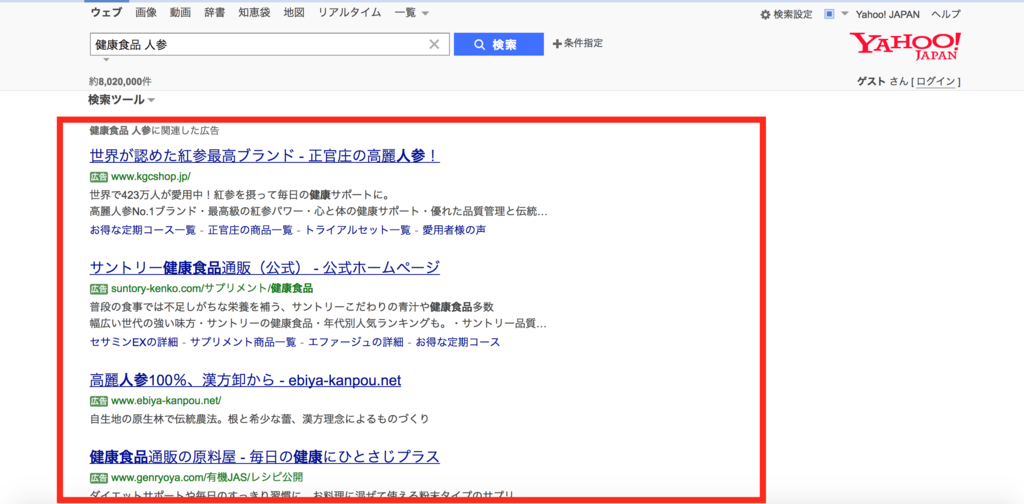This screenshot has height=504, width=1024.
Task: Expand the 一覧 dropdown arrow
Action: 425,14
